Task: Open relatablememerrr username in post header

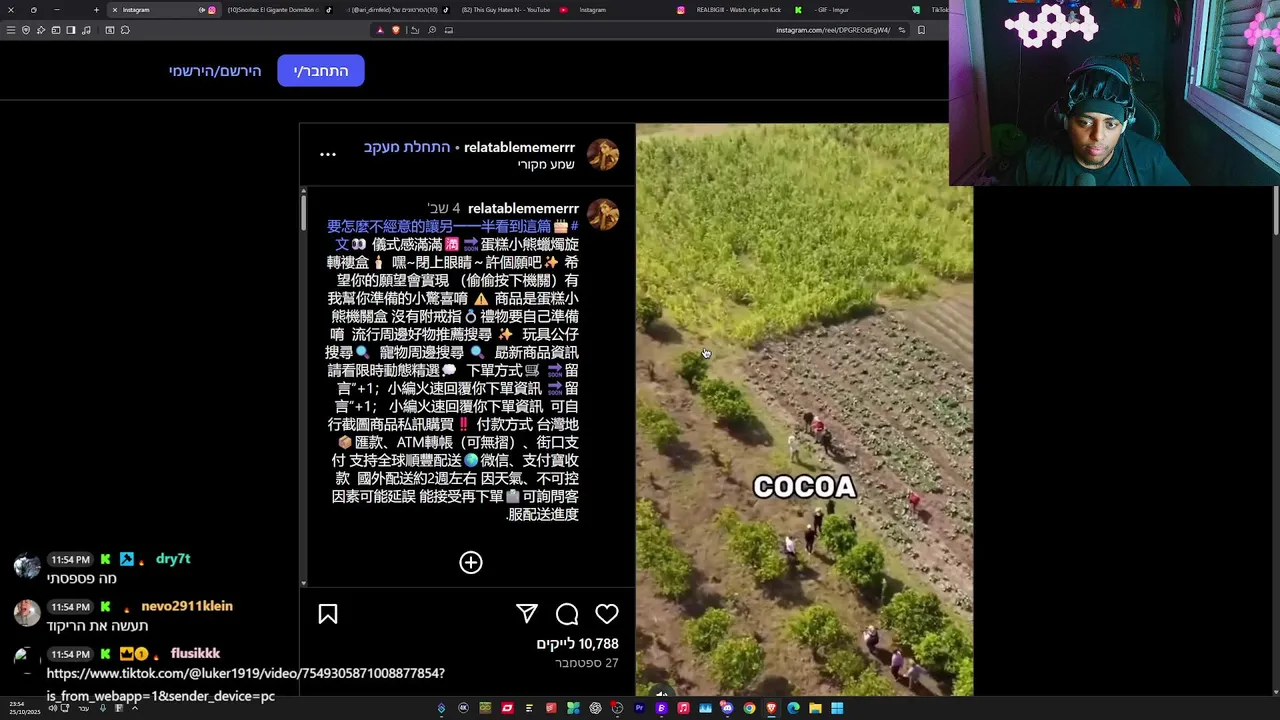Action: point(519,147)
